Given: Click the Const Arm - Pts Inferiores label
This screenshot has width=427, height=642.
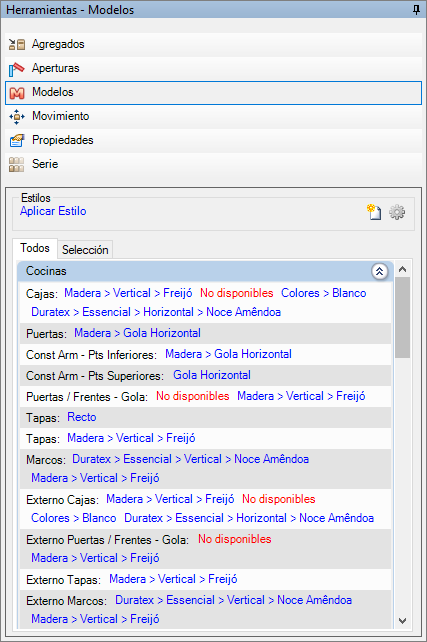Looking at the screenshot, I should (91, 355).
